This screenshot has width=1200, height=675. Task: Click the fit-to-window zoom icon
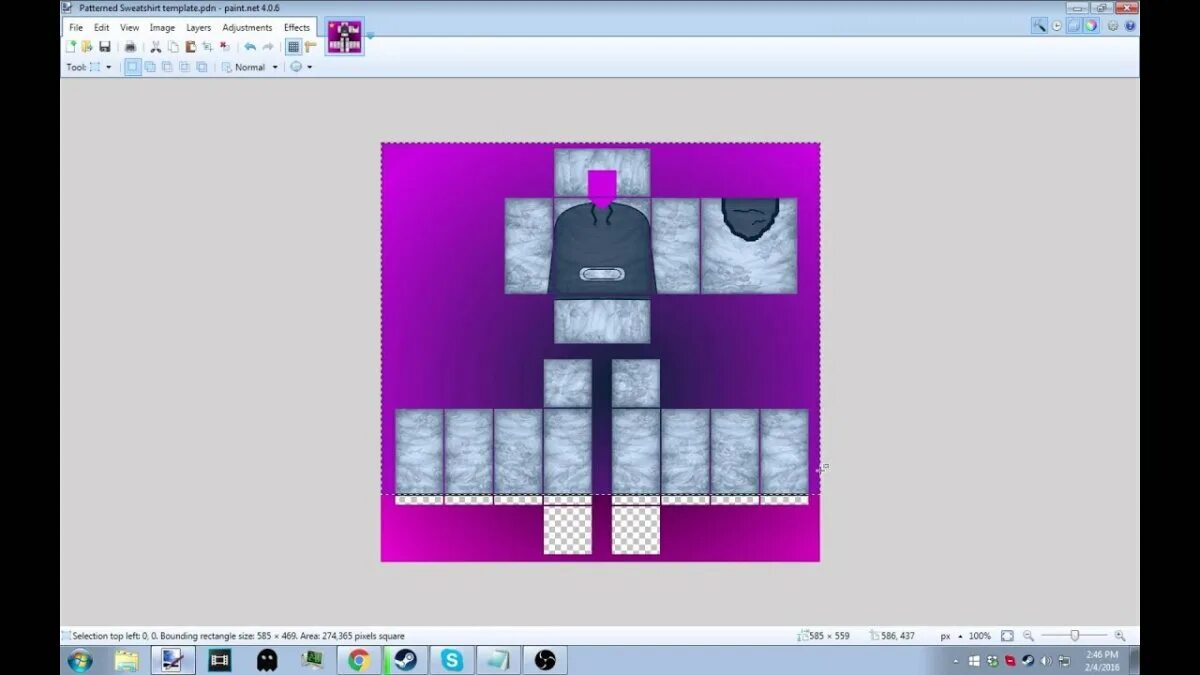pos(1007,636)
